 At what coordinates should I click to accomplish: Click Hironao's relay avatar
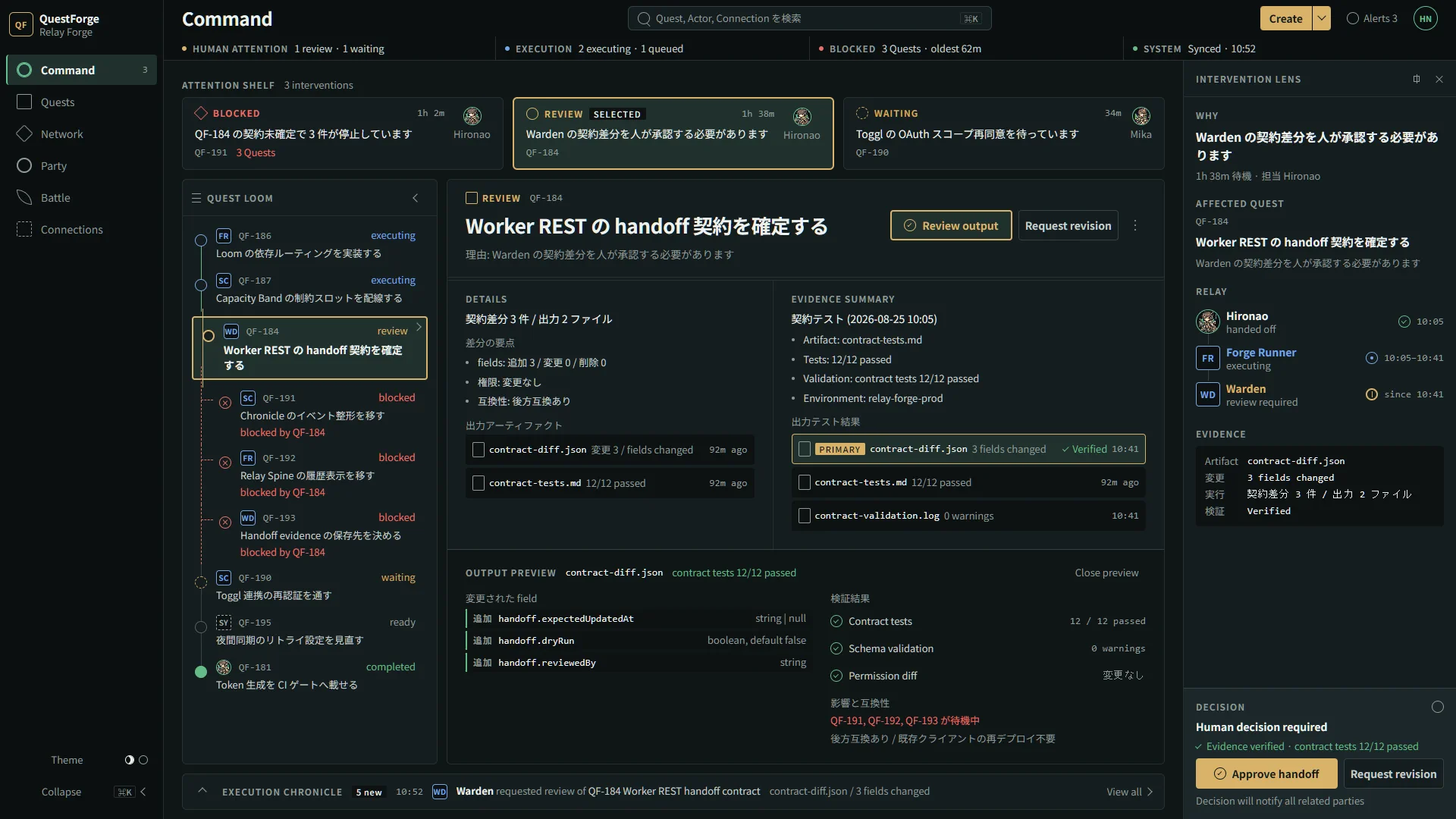1207,322
